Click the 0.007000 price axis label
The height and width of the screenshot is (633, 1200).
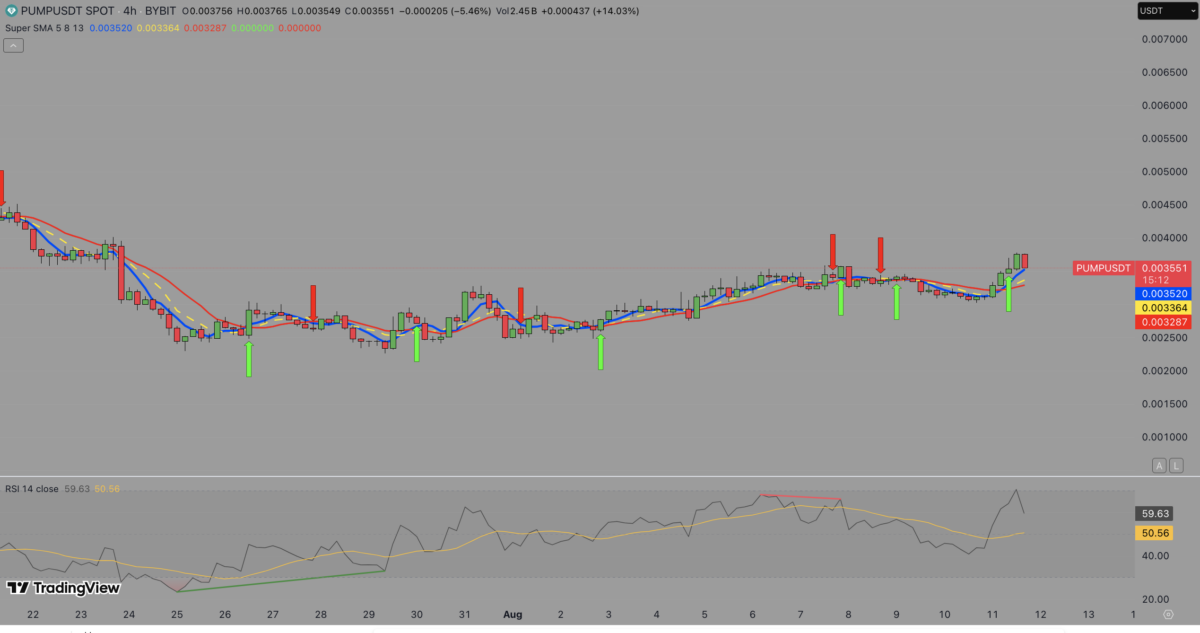(x=1165, y=39)
